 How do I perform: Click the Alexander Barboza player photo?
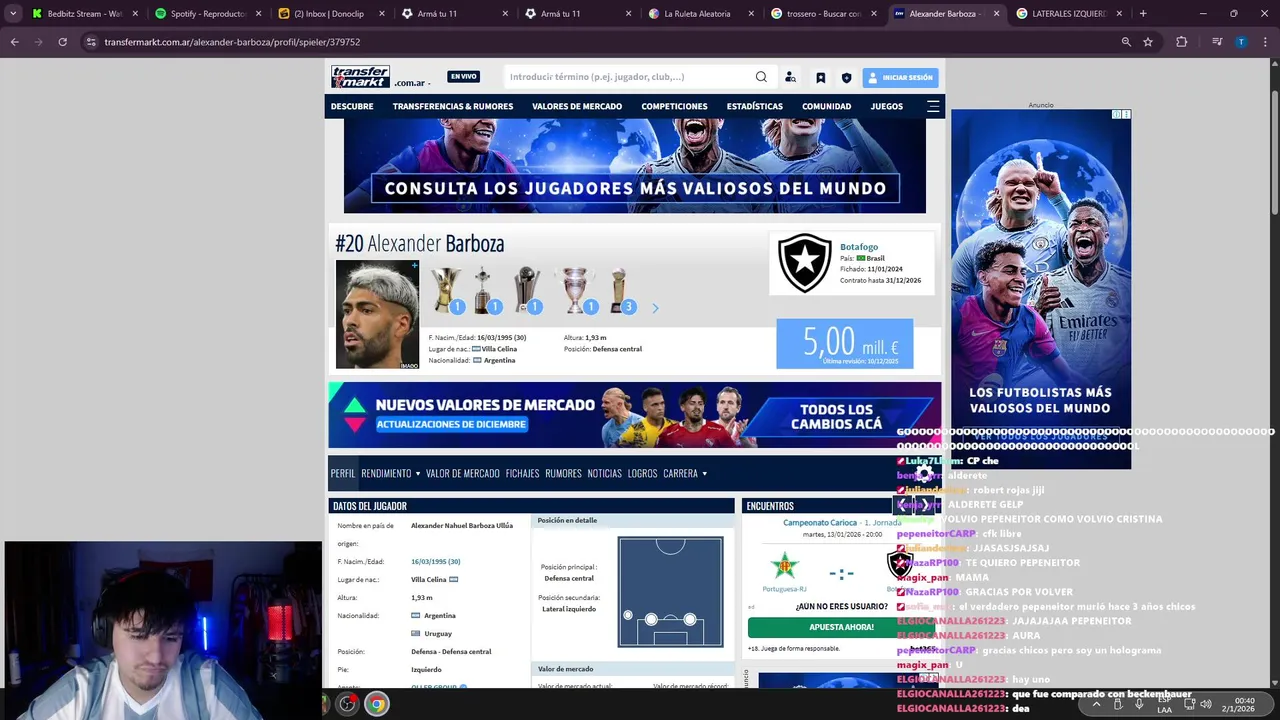(377, 315)
